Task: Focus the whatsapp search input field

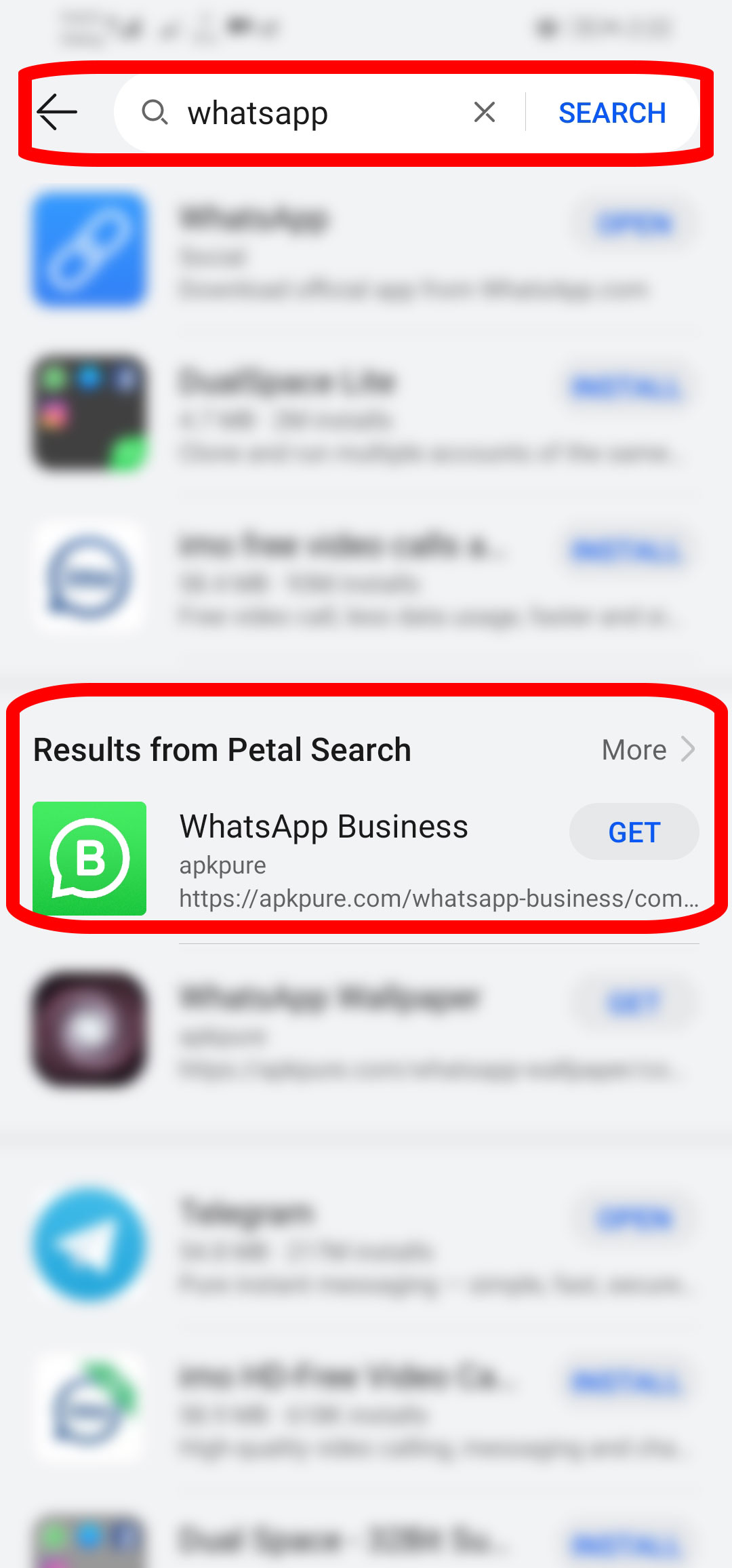Action: point(319,113)
